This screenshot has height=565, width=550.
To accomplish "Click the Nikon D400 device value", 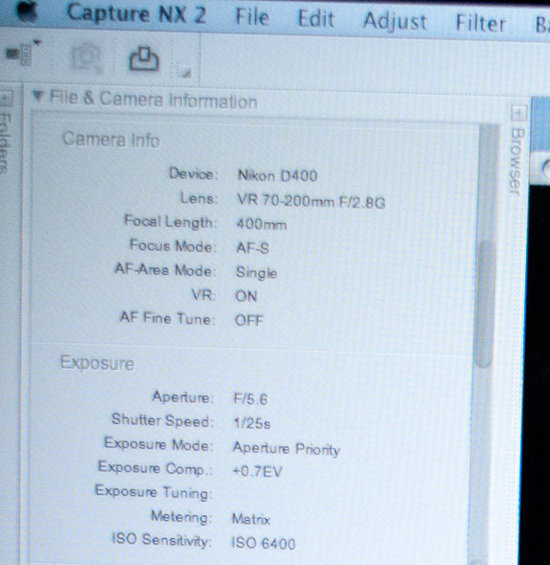I will click(278, 176).
